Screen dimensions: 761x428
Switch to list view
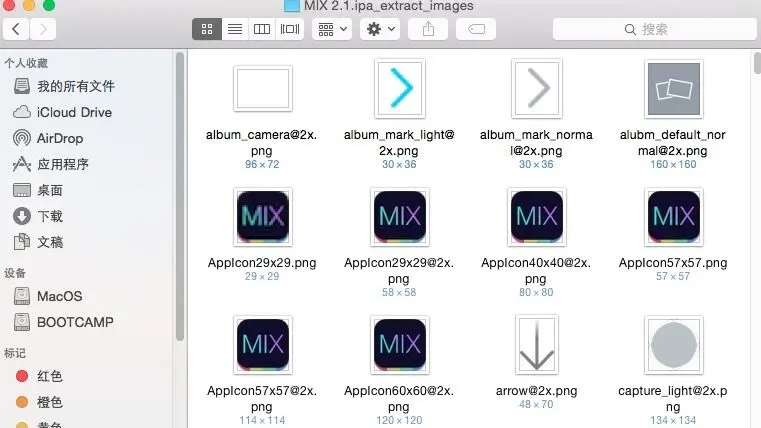click(x=235, y=29)
